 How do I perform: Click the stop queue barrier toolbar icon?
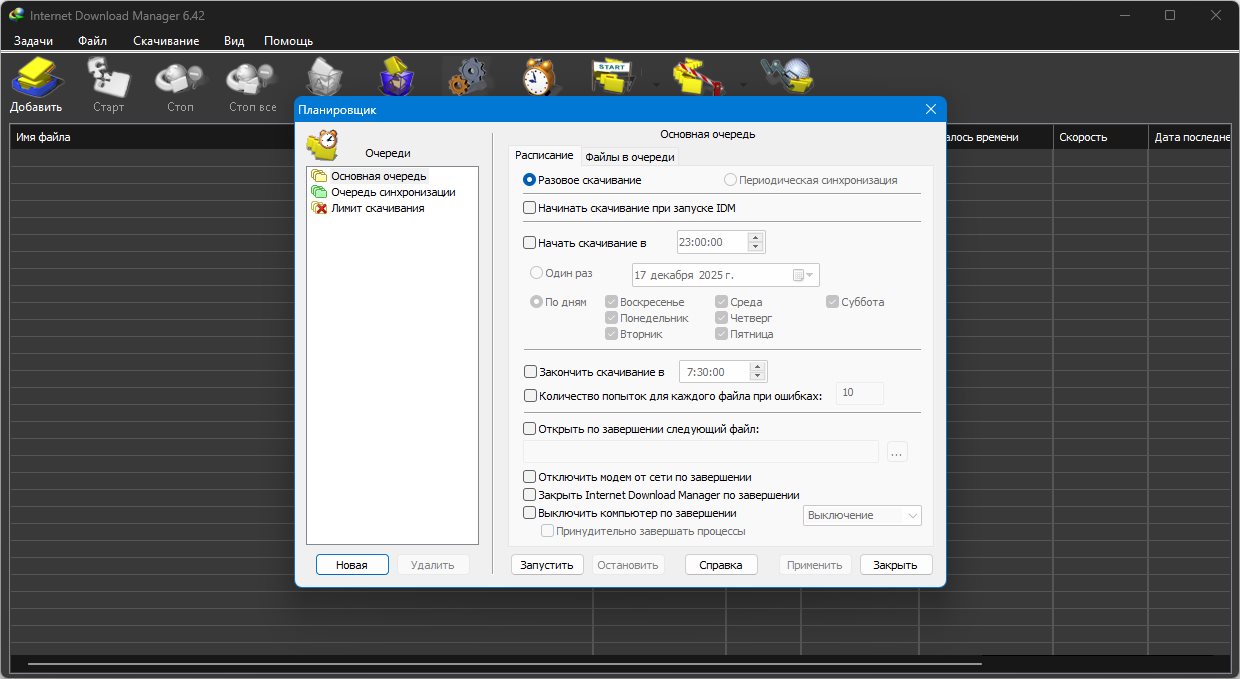699,77
